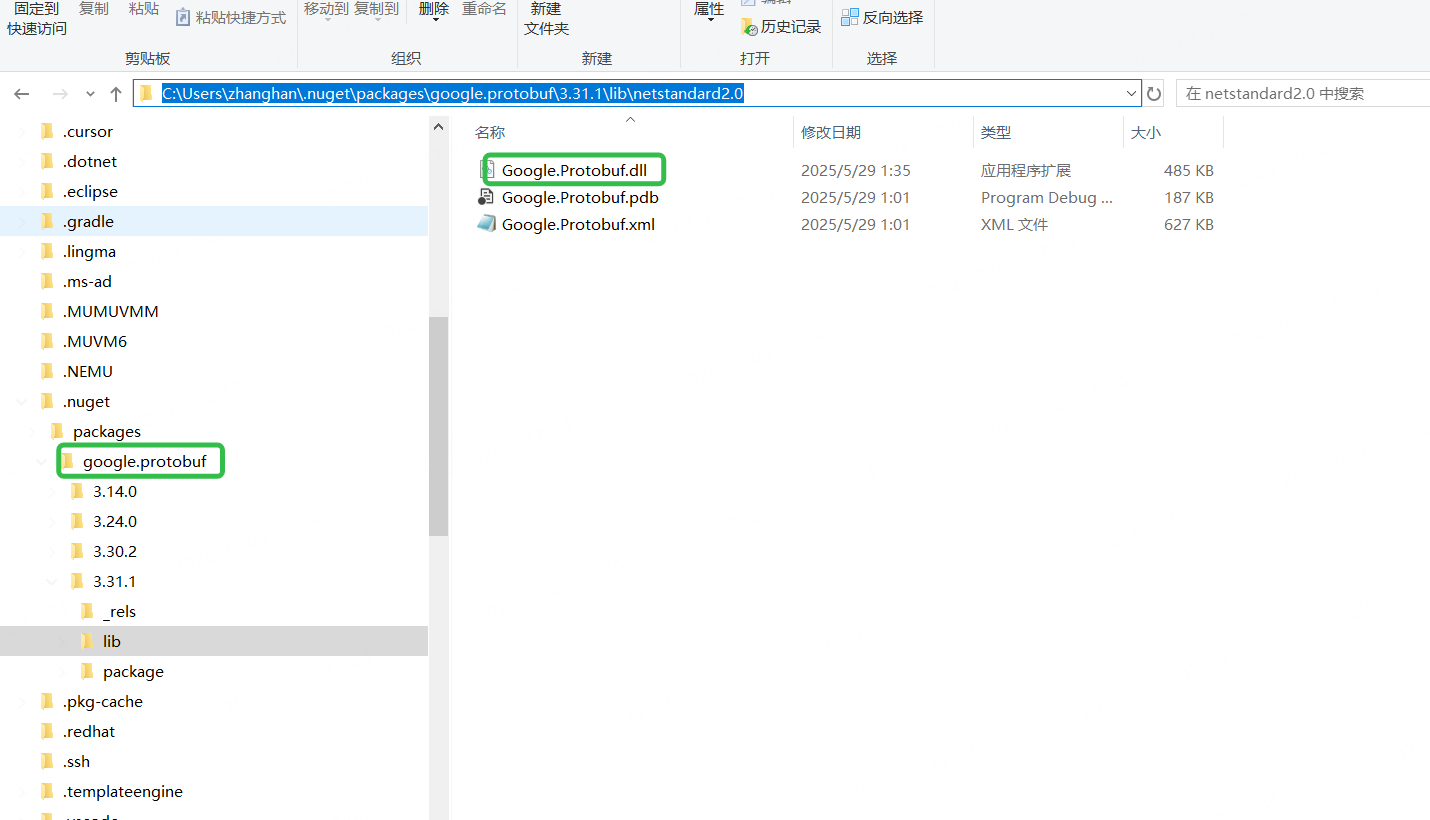Viewport: 1430px width, 820px height.
Task: Create a folder with 新建文件夹 icon
Action: pyautogui.click(x=545, y=18)
